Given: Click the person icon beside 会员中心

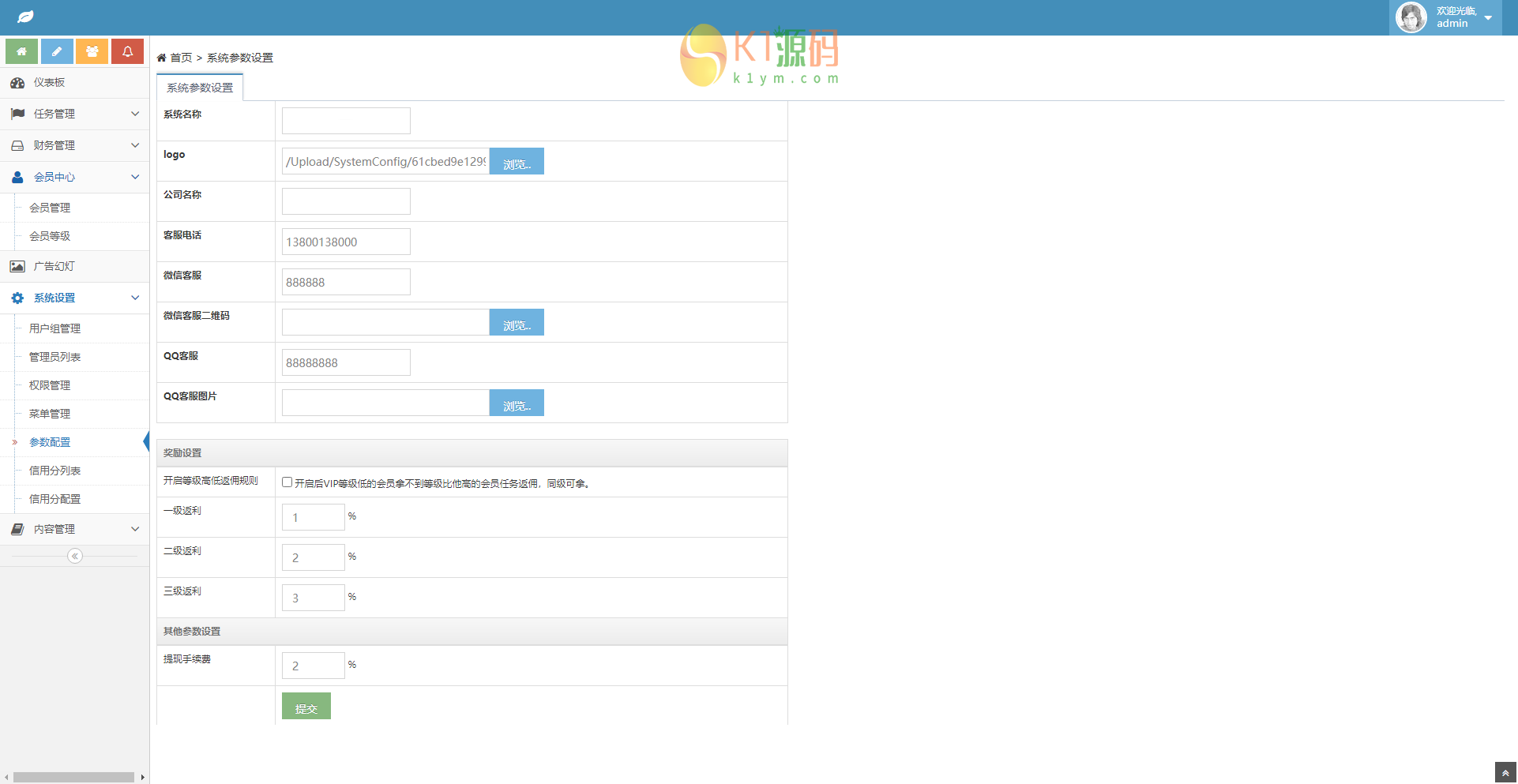Looking at the screenshot, I should pos(17,177).
